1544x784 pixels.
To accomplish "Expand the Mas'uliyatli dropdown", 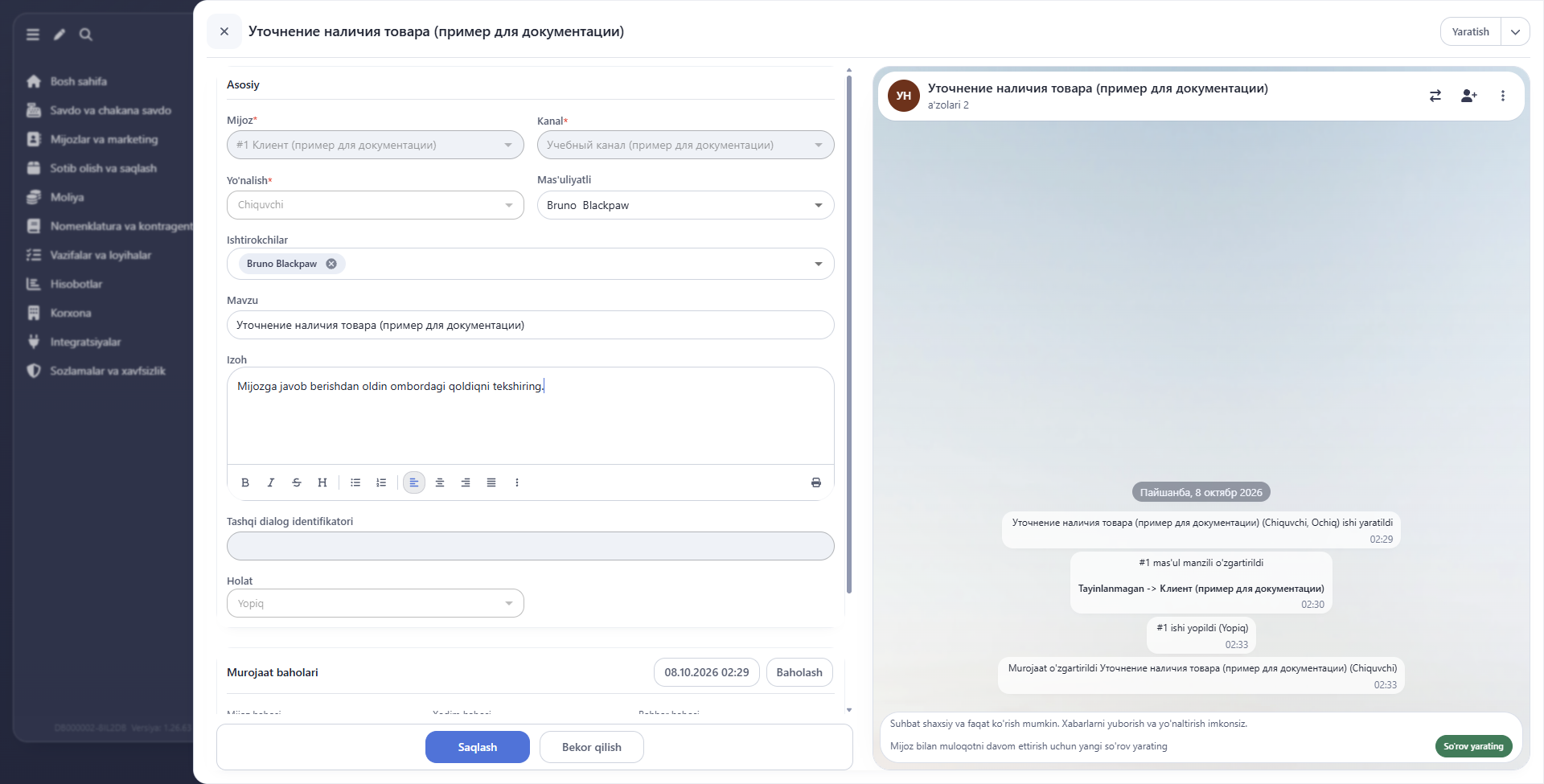I will 686,205.
